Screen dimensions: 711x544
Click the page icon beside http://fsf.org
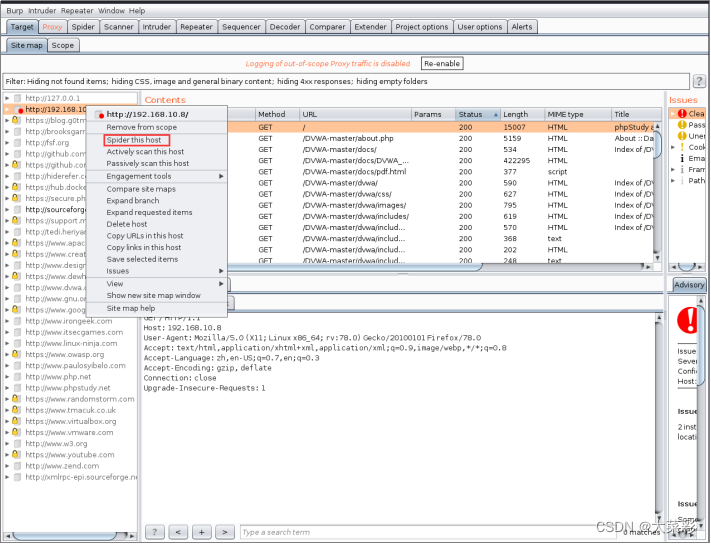tap(17, 142)
